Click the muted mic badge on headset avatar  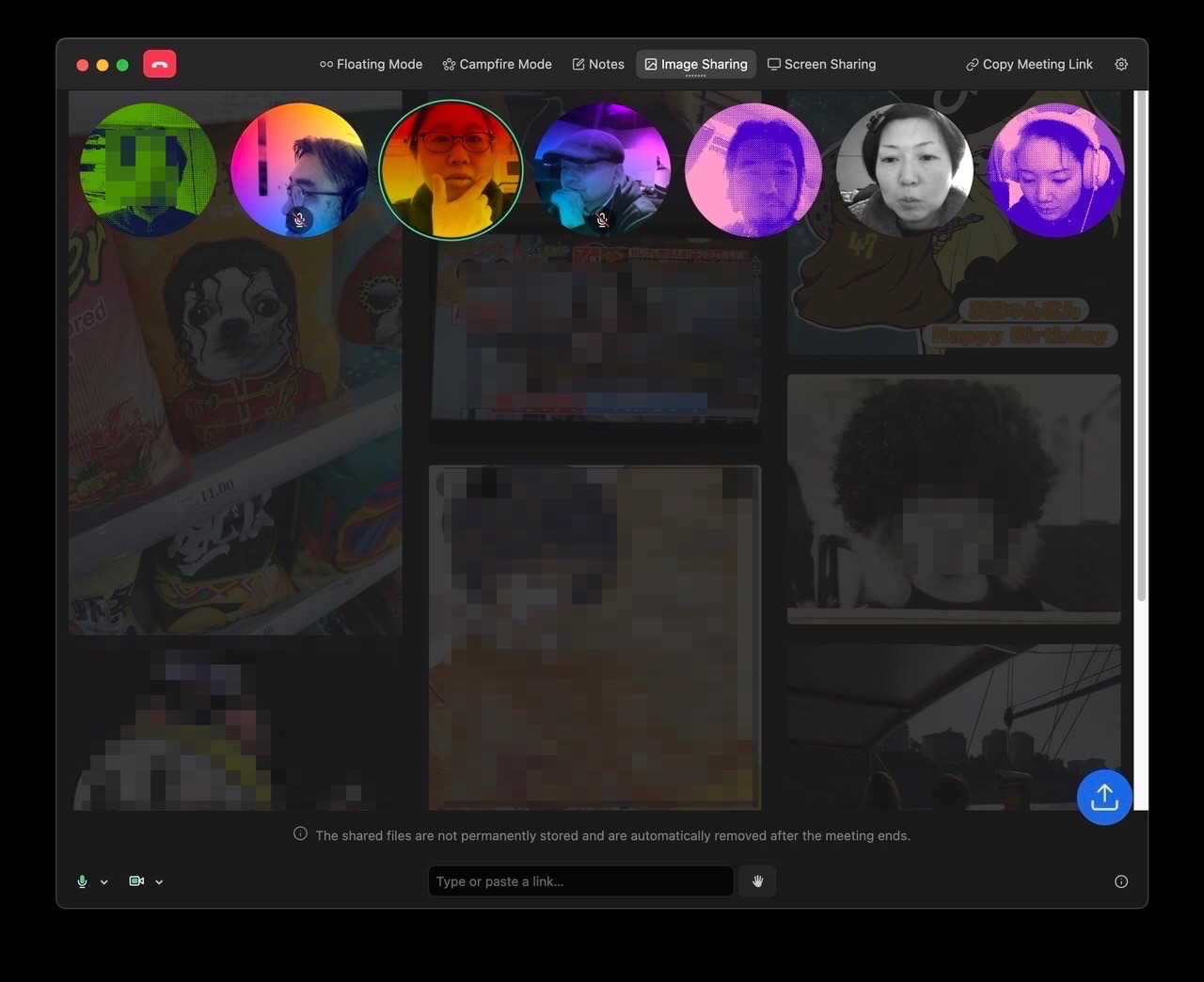tap(299, 221)
